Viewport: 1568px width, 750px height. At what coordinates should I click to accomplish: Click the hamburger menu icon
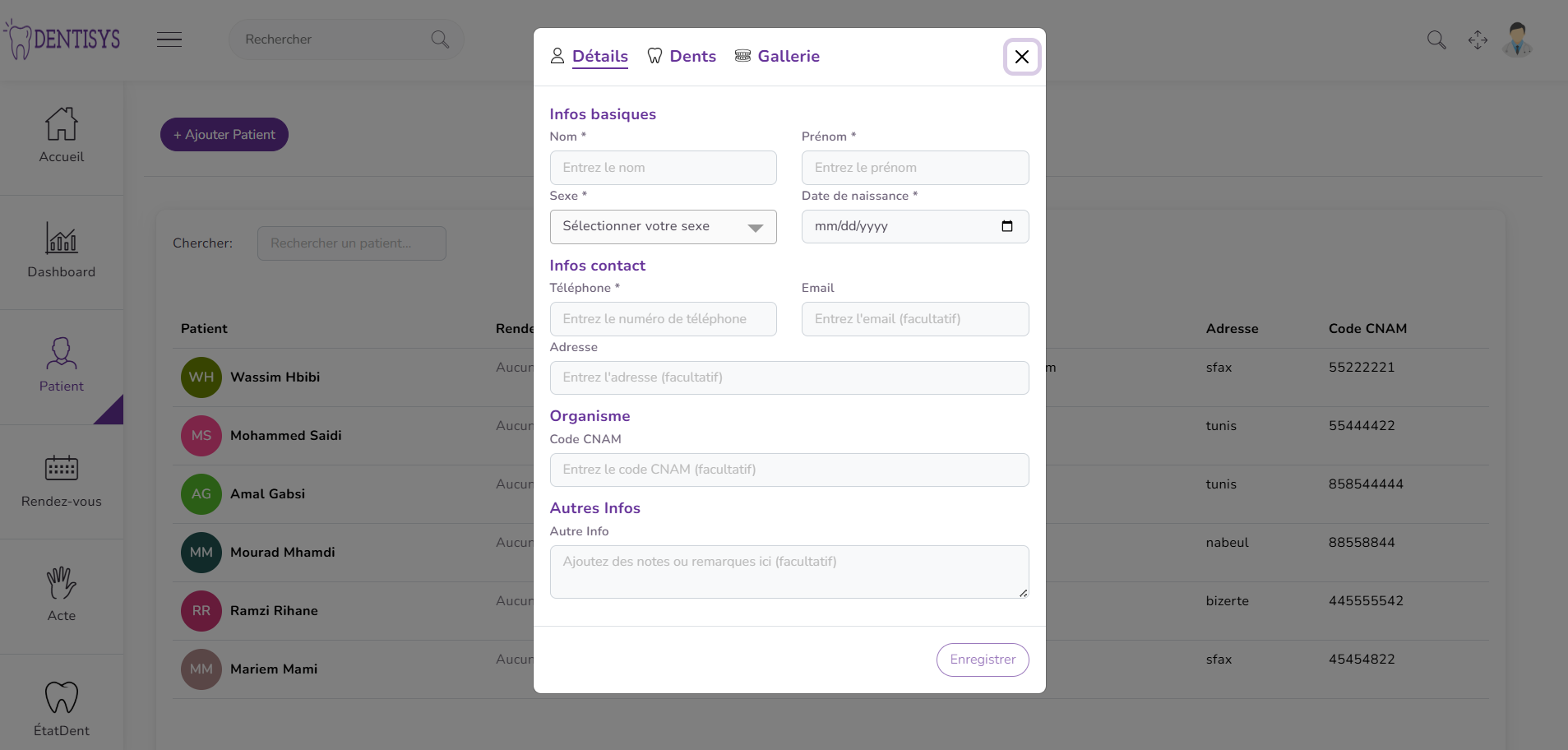point(169,39)
